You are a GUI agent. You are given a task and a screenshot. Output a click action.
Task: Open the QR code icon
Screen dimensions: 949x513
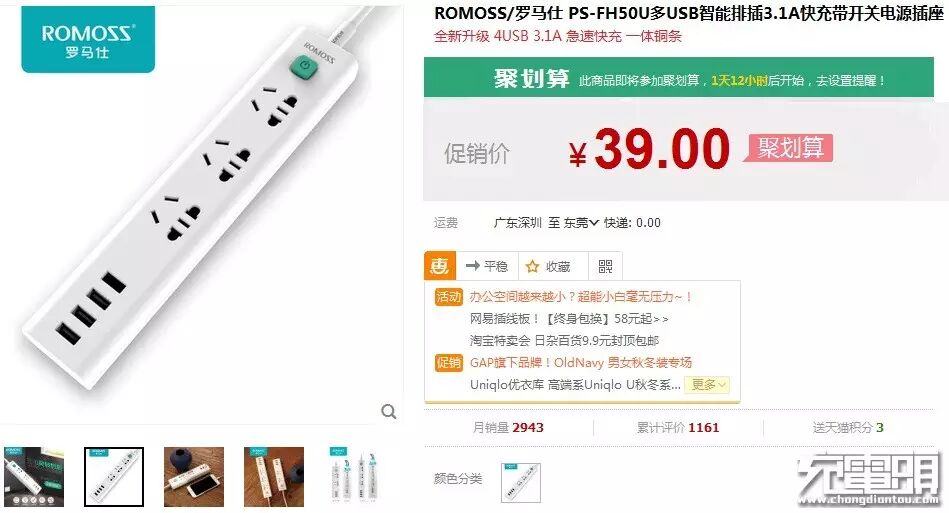click(x=605, y=266)
